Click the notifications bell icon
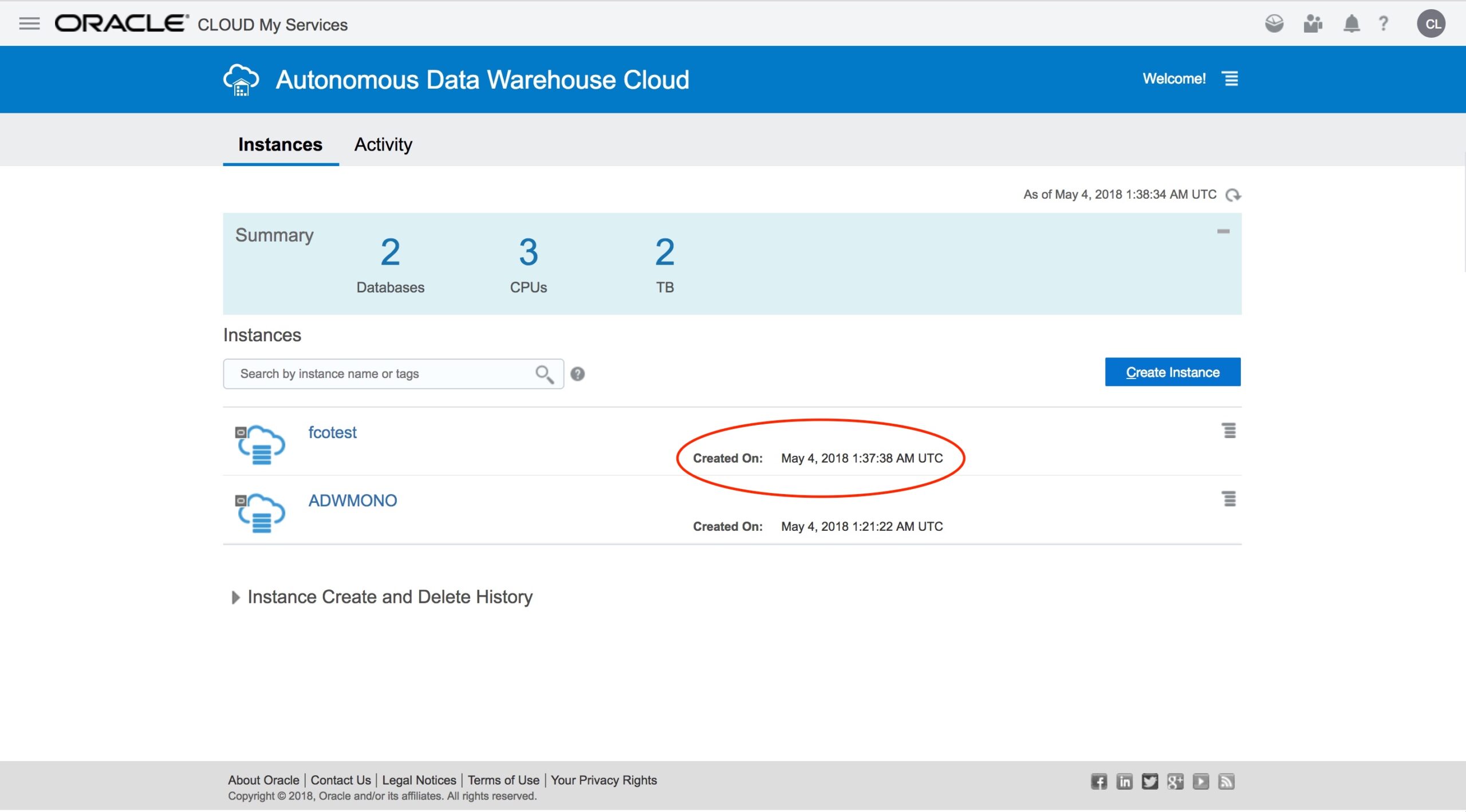Viewport: 1466px width, 812px height. pos(1351,23)
